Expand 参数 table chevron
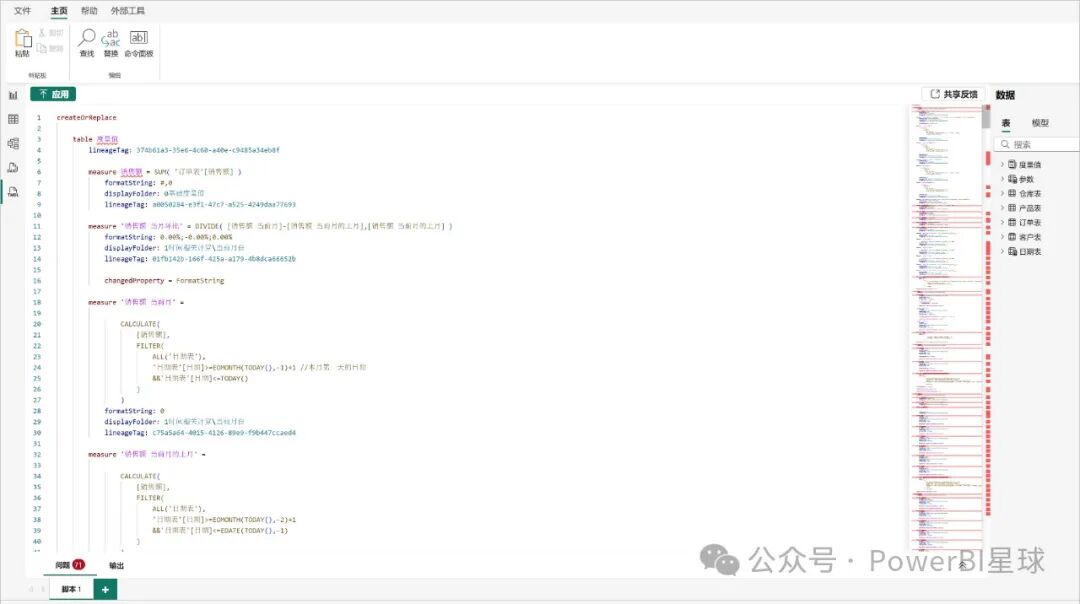1080x604 pixels. (1002, 179)
